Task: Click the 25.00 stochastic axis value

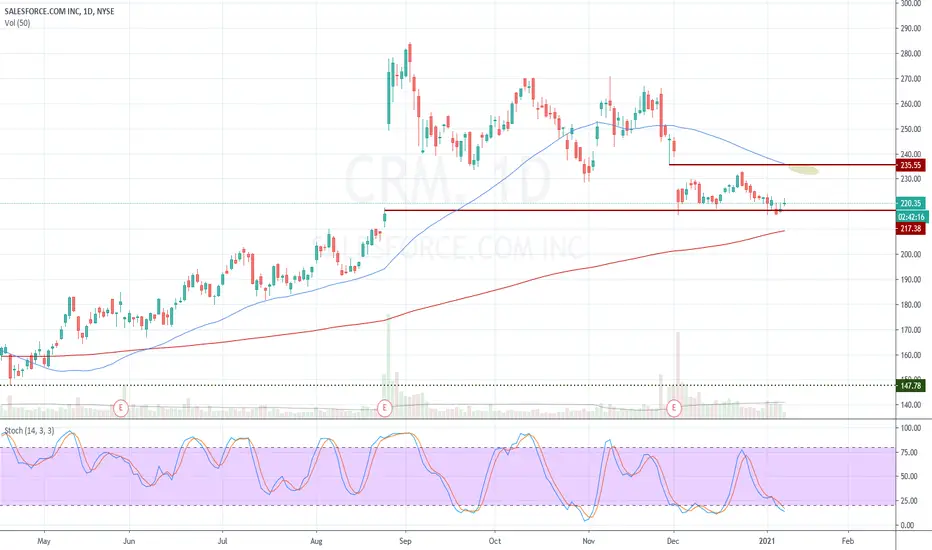Action: click(911, 501)
